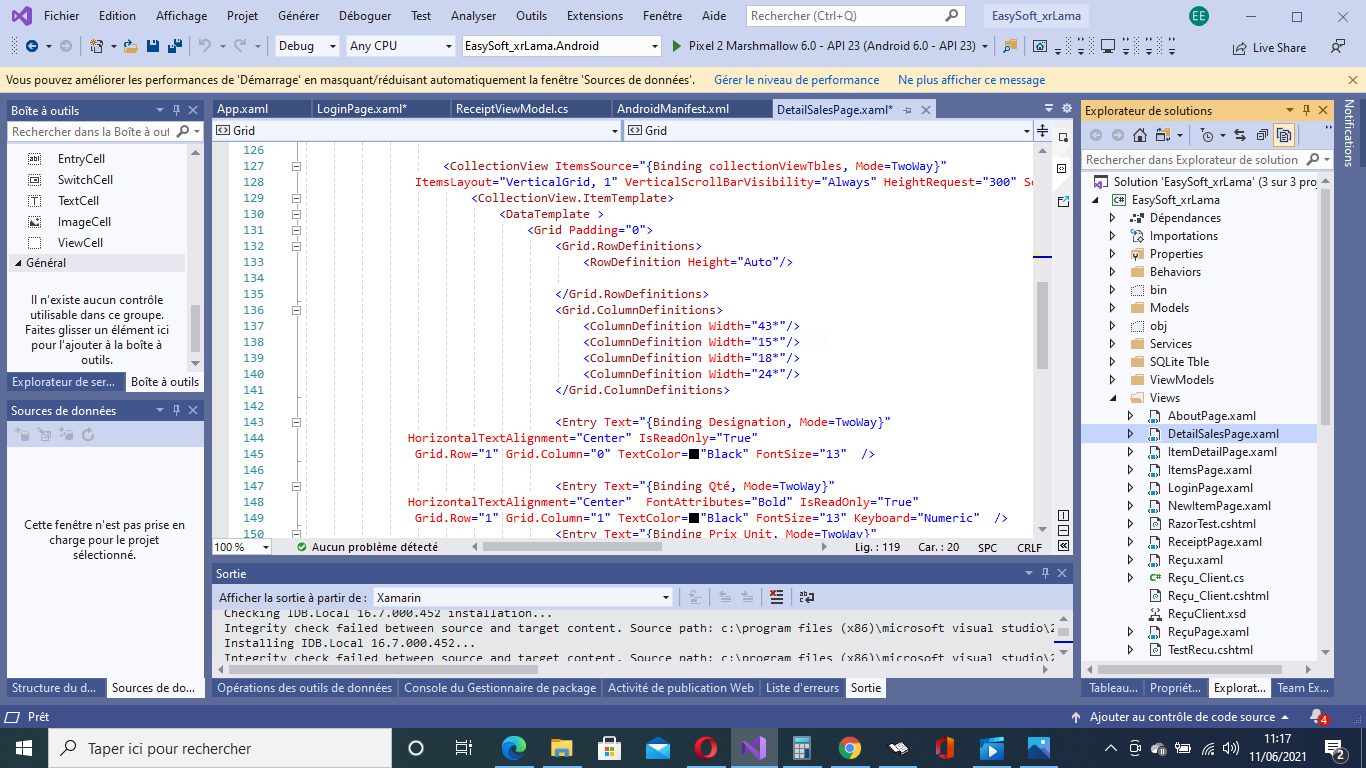Toggle word wrap in the Sortie panel
The width and height of the screenshot is (1366, 768).
pyautogui.click(x=806, y=597)
